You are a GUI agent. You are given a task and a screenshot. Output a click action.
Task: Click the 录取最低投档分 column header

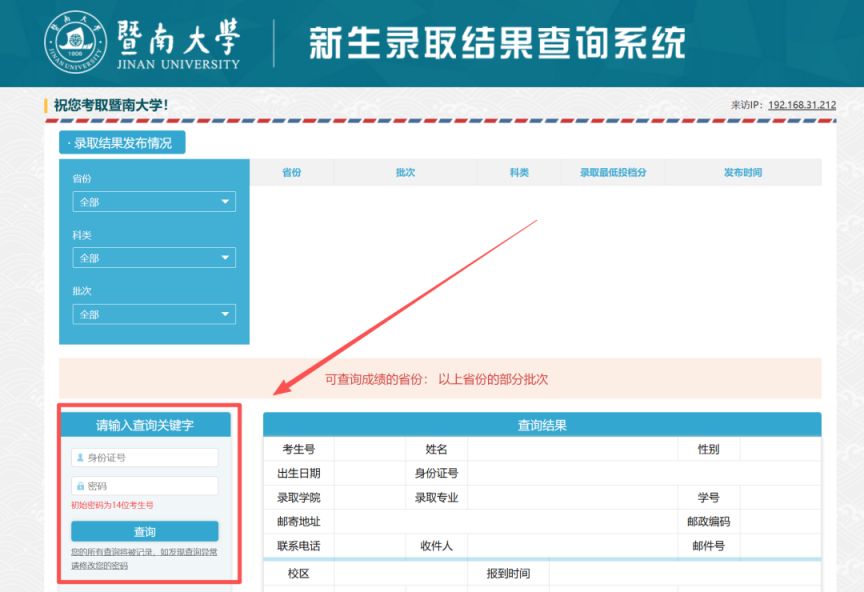click(x=613, y=173)
